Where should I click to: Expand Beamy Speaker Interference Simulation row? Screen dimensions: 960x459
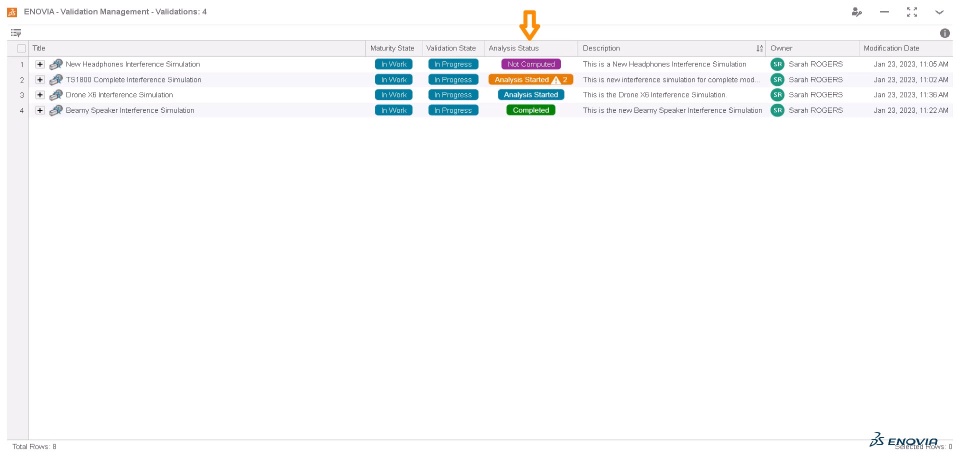coord(40,110)
